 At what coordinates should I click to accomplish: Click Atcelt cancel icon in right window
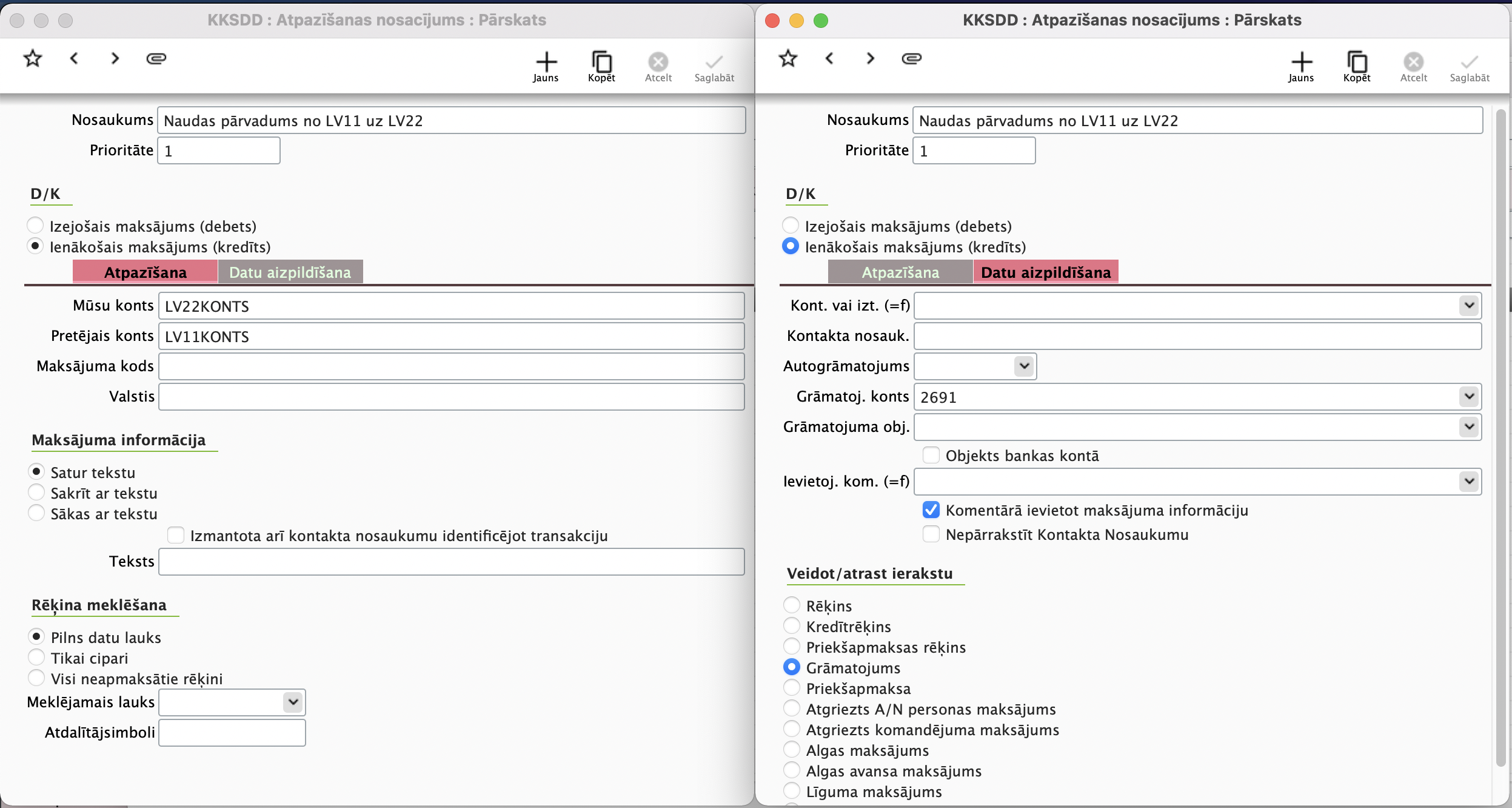coord(1413,61)
